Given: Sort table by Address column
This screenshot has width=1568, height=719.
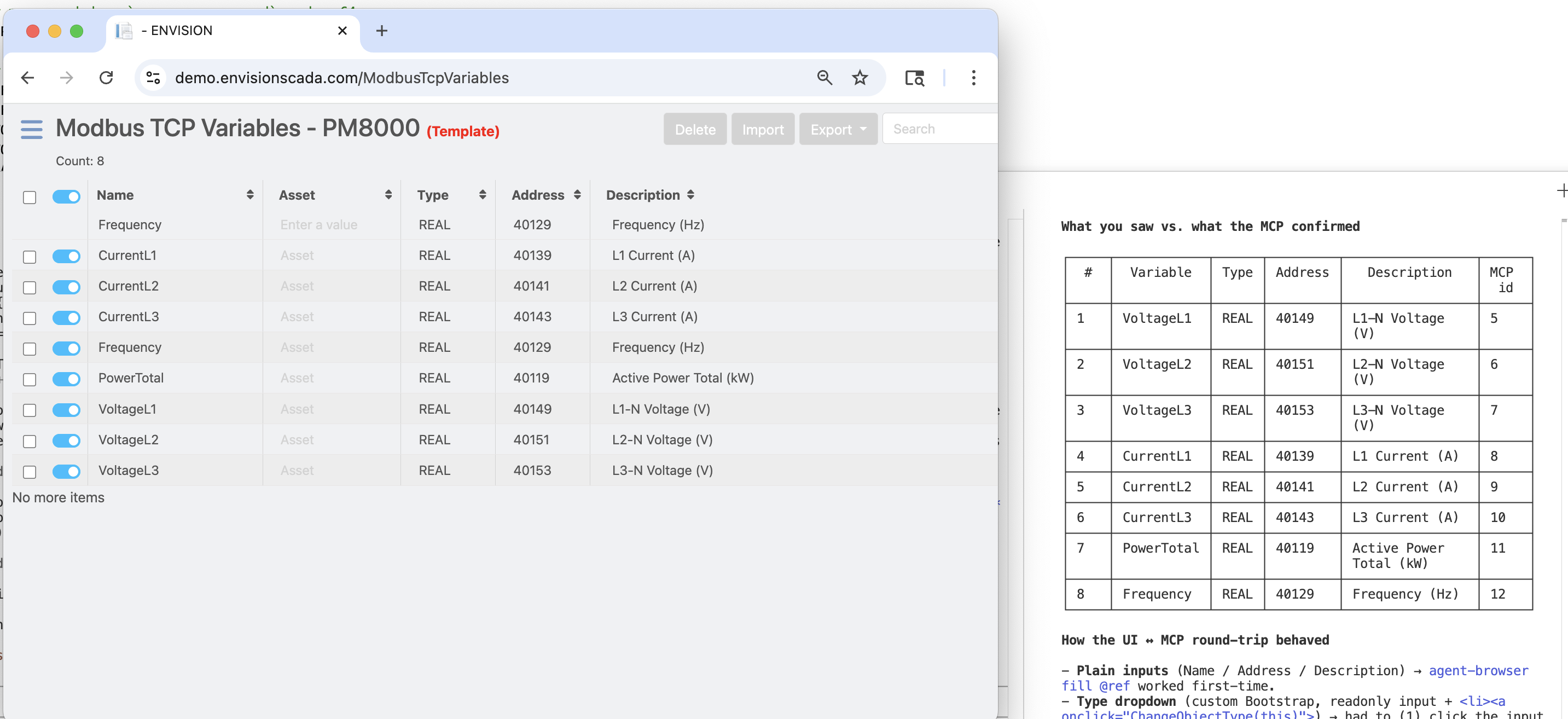Looking at the screenshot, I should click(577, 195).
